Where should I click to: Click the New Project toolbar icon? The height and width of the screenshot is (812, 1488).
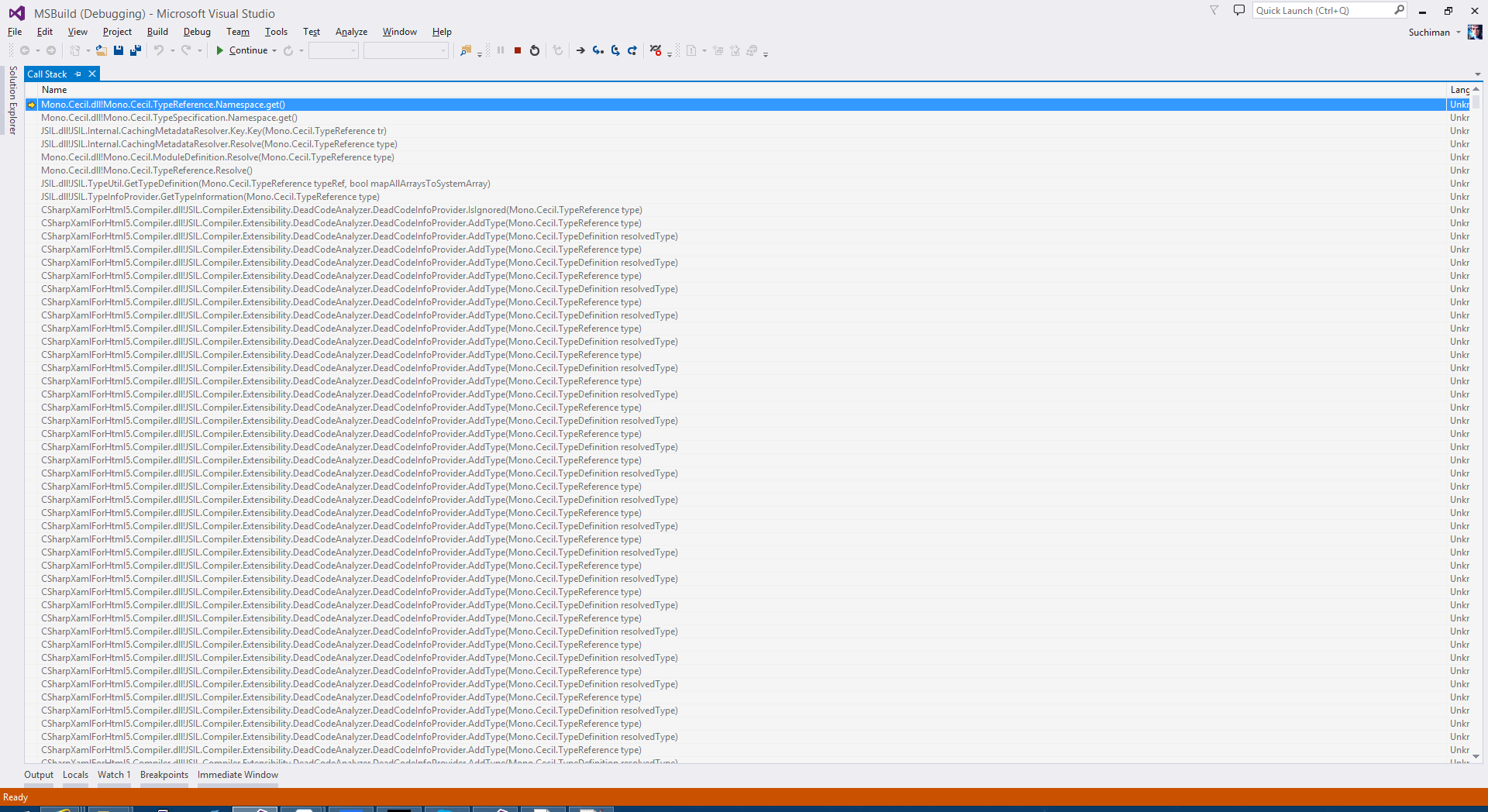pos(75,50)
